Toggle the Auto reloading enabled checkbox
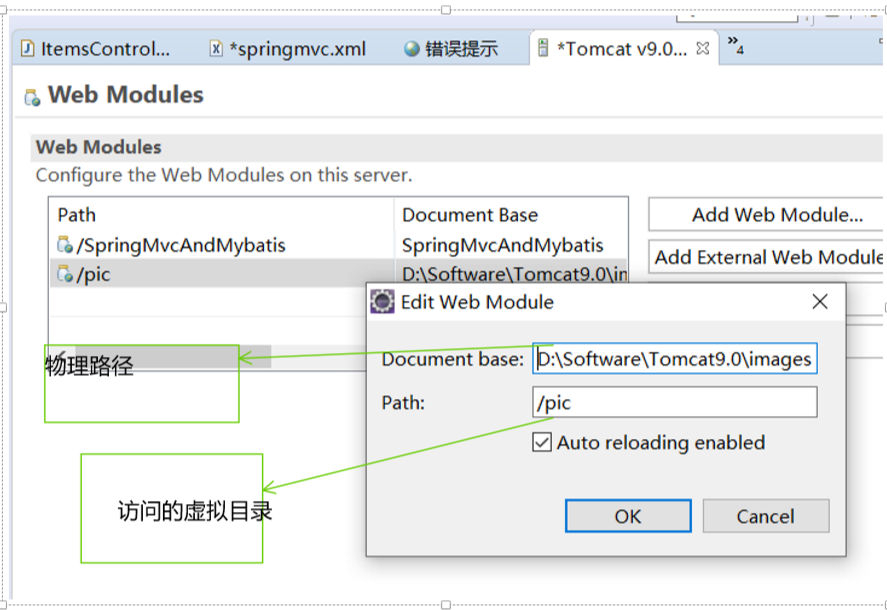 tap(541, 442)
